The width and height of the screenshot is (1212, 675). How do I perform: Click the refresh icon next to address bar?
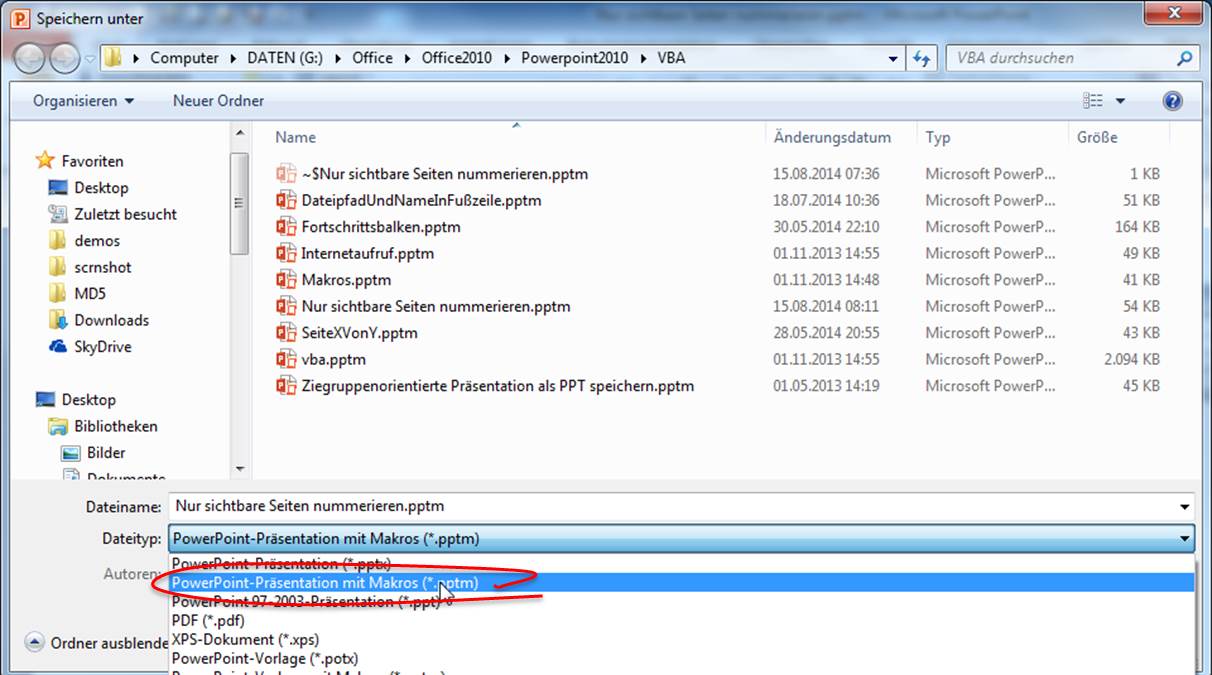pyautogui.click(x=922, y=58)
